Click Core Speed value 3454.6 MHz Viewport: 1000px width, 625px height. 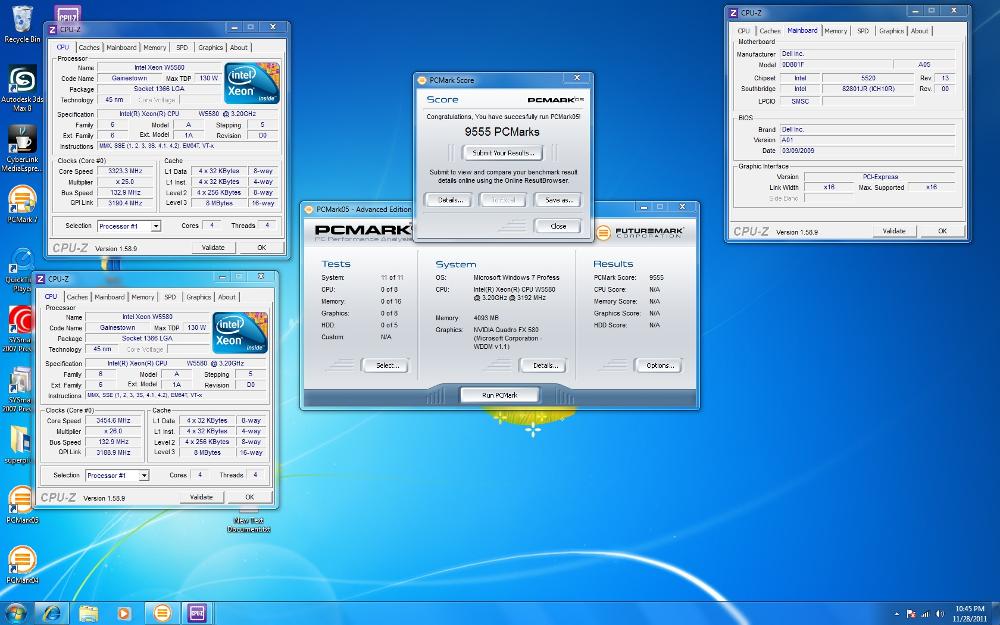(114, 421)
